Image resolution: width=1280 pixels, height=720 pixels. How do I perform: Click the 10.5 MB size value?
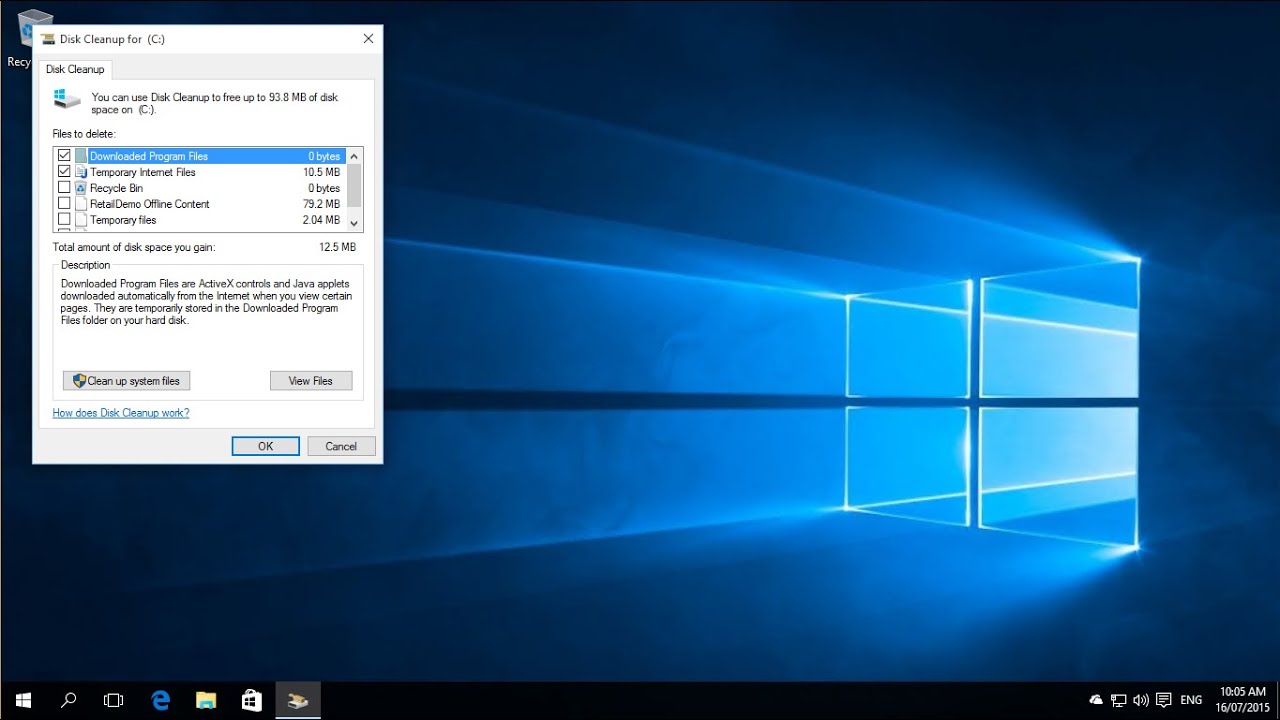click(x=321, y=172)
